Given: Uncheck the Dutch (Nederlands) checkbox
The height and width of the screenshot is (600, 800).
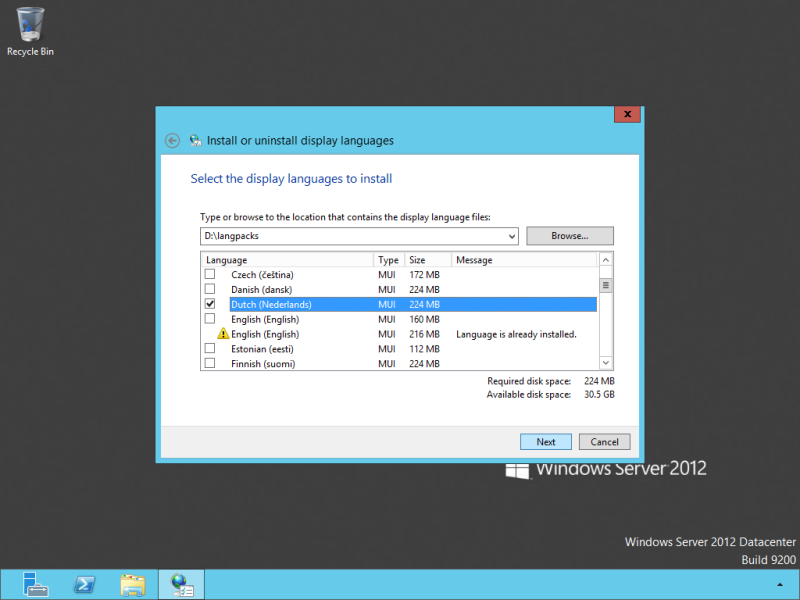Looking at the screenshot, I should tap(210, 304).
